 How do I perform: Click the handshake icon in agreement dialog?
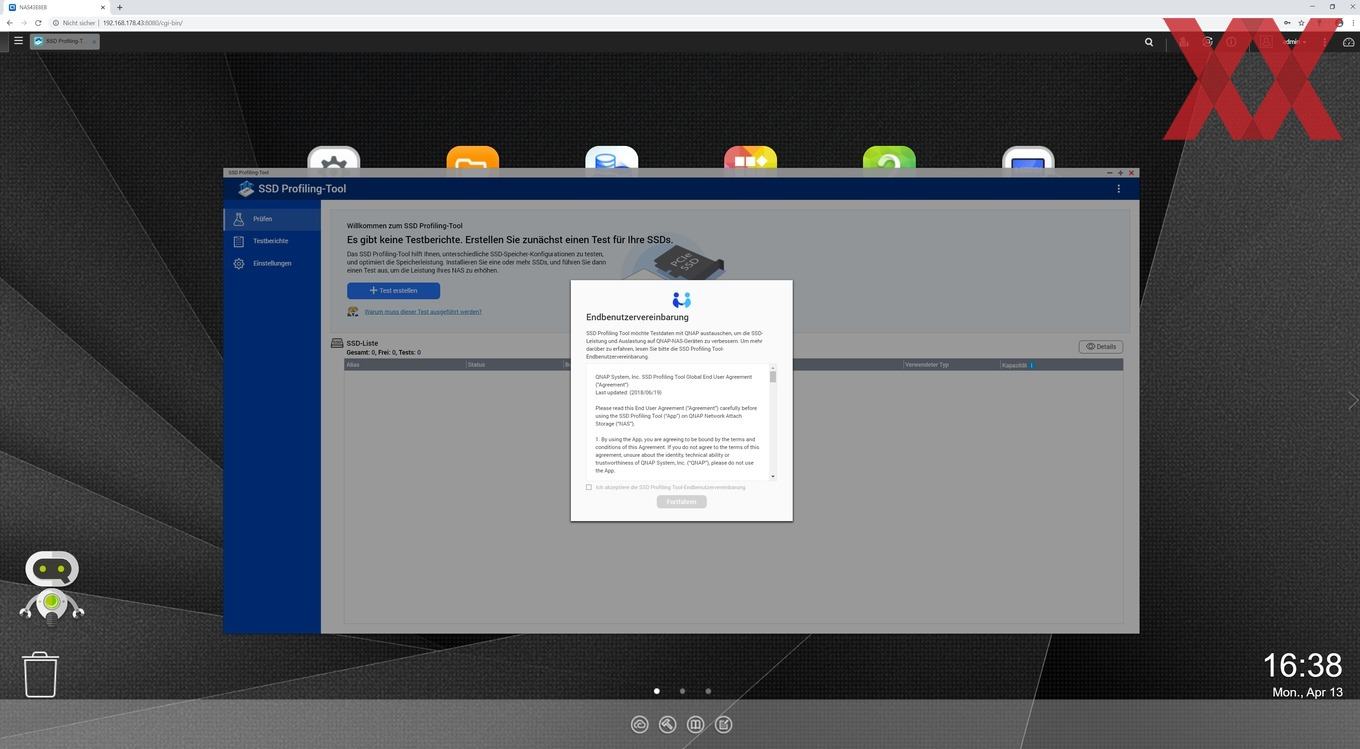pos(682,300)
